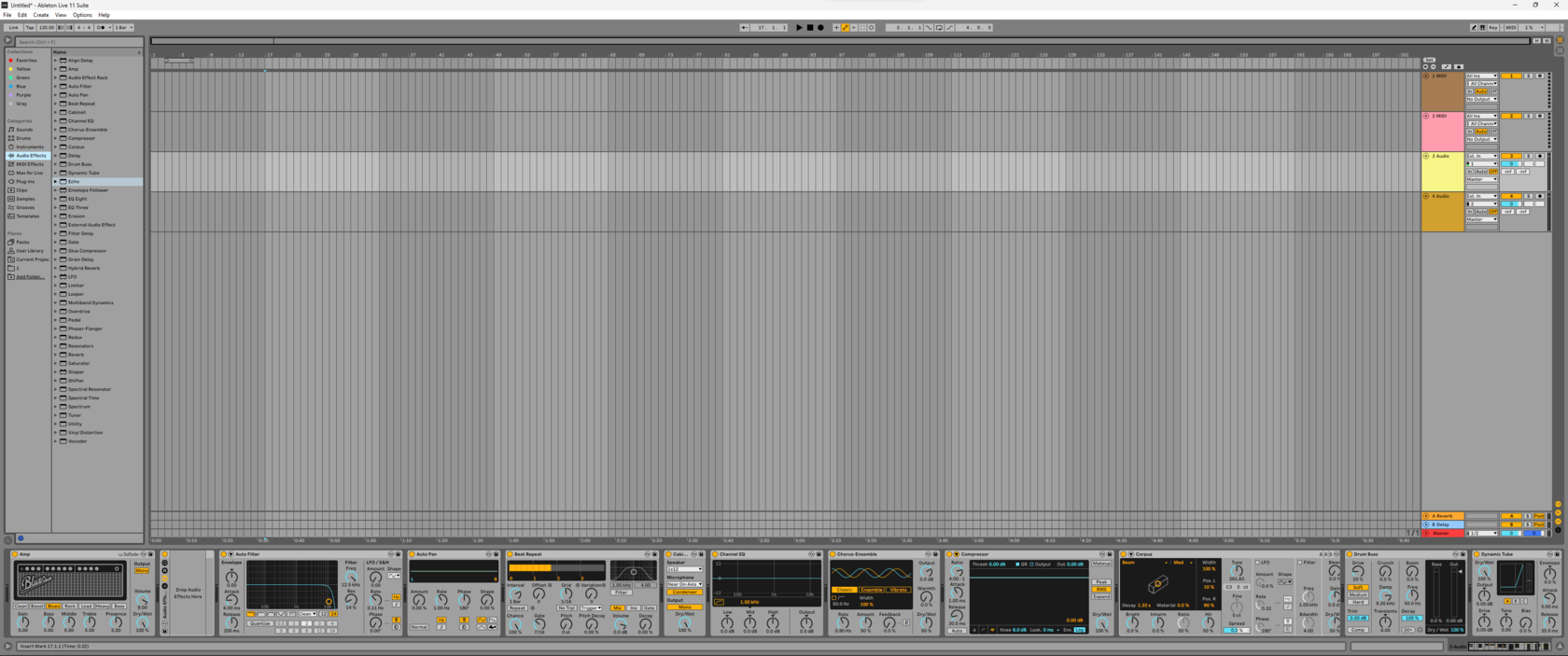This screenshot has height=656, width=1568.
Task: Click the MIDI mapping button
Action: [1511, 28]
